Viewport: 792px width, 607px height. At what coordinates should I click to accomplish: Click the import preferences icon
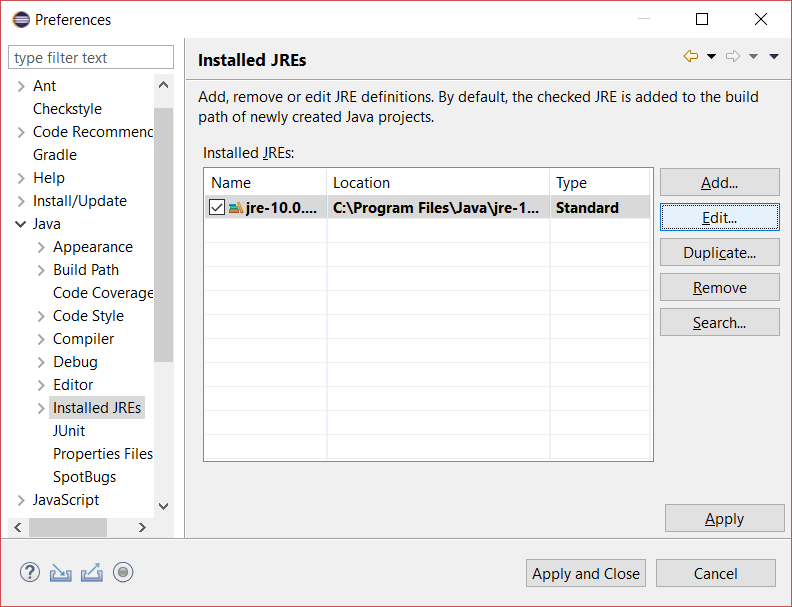[x=61, y=572]
